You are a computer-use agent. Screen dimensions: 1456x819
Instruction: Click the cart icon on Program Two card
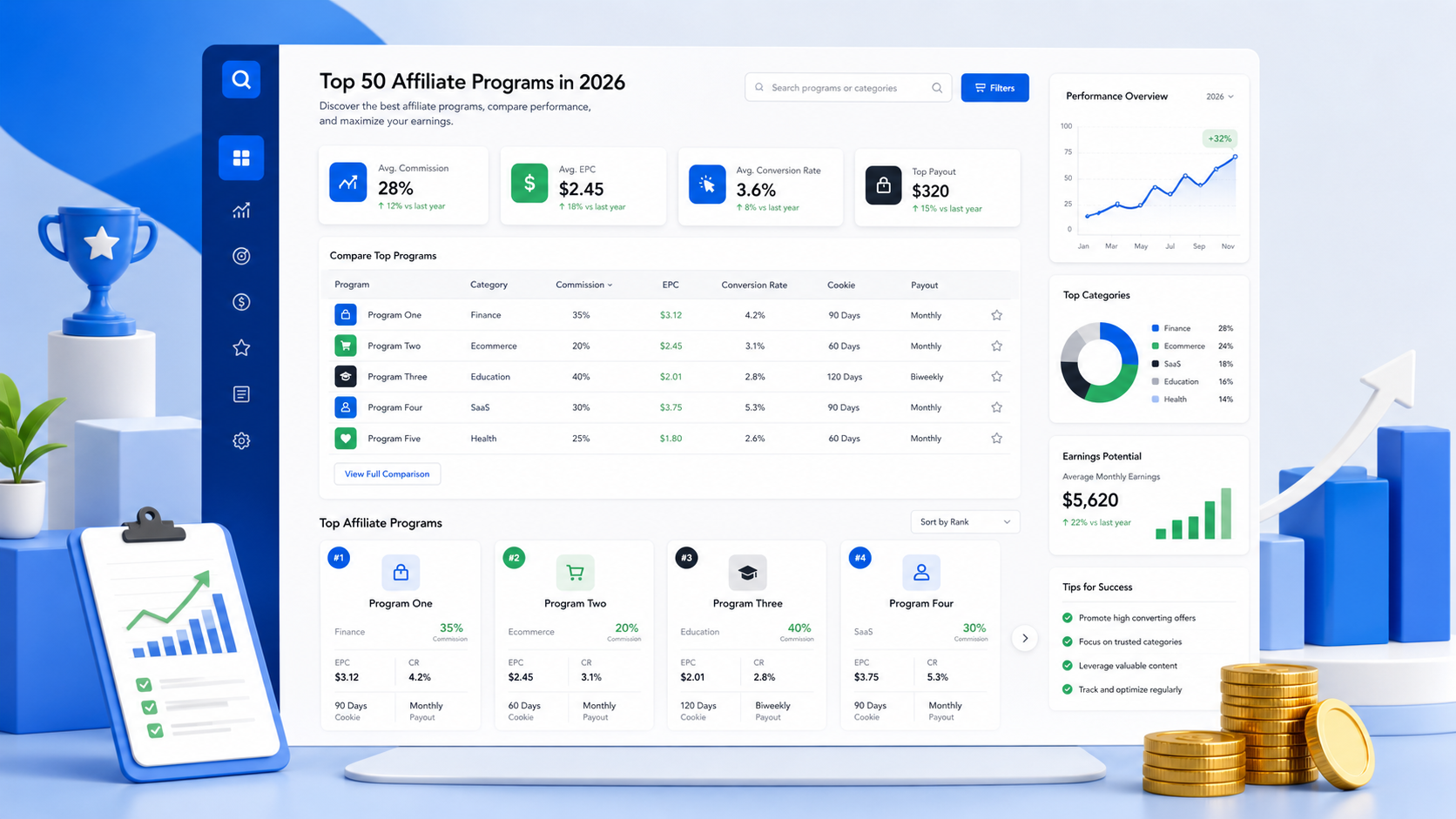575,573
